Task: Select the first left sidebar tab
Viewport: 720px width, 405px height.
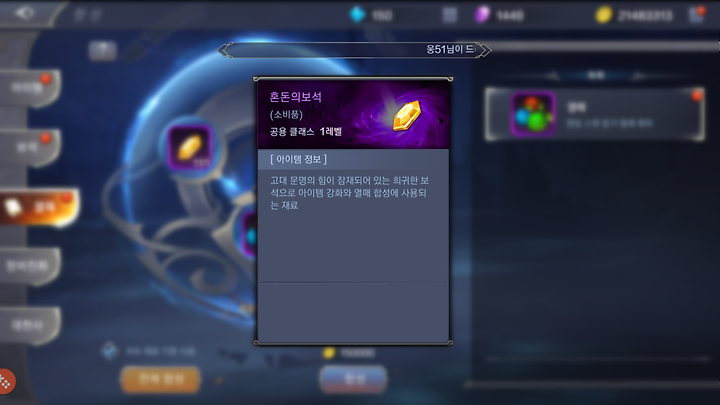Action: [x=29, y=88]
